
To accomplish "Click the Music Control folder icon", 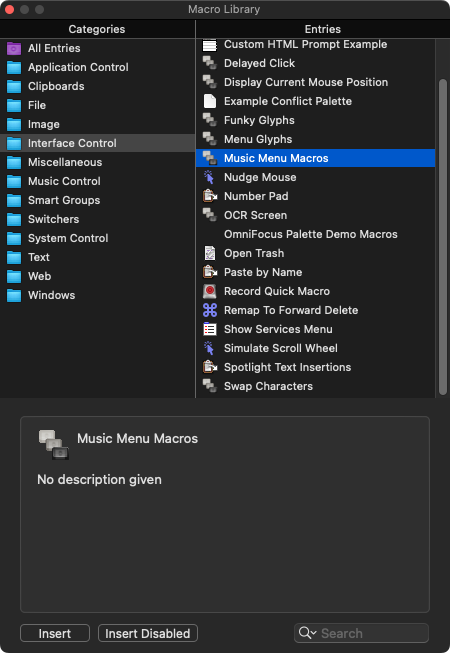I will click(x=14, y=181).
